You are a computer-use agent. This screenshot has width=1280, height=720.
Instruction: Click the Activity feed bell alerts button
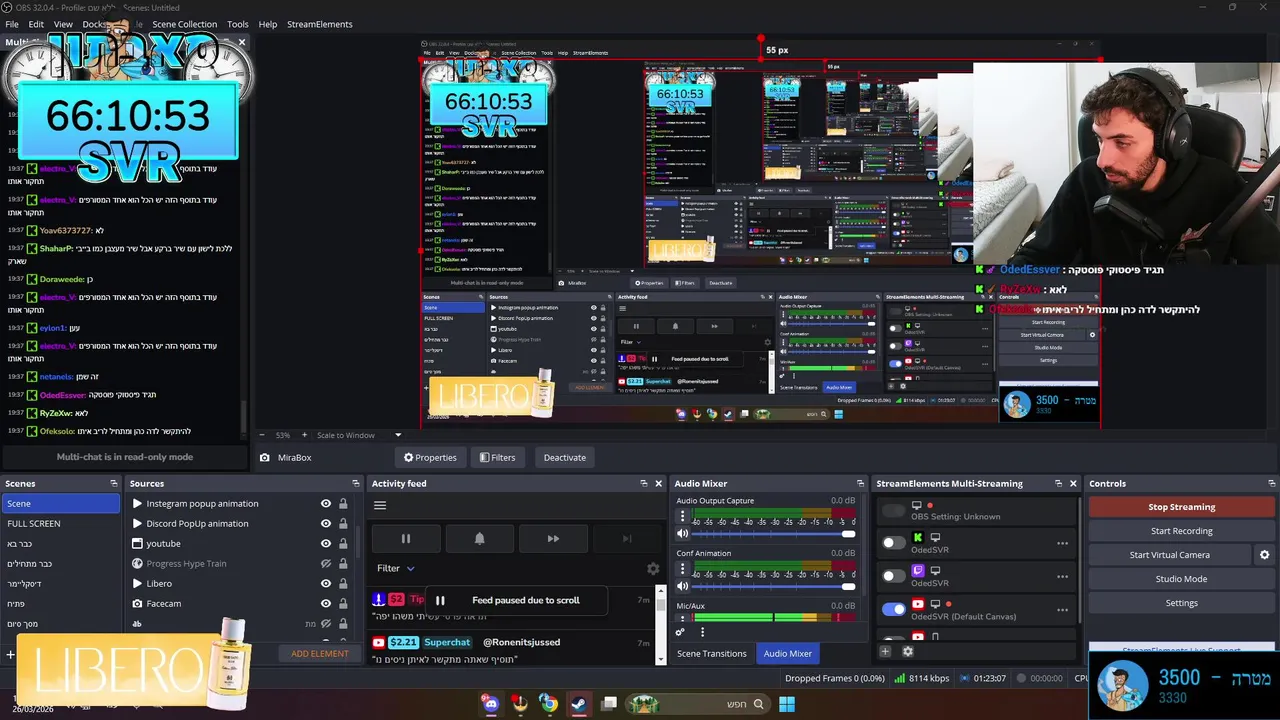[x=479, y=539]
